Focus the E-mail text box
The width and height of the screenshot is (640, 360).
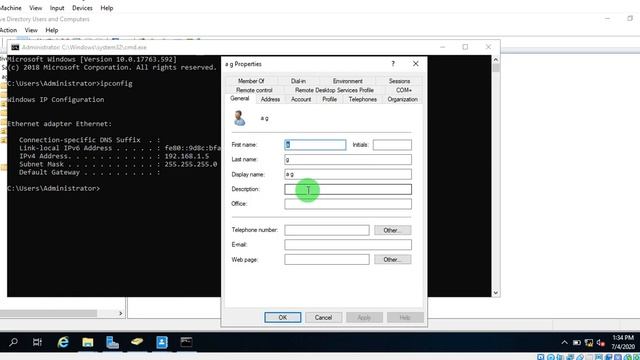coord(348,244)
